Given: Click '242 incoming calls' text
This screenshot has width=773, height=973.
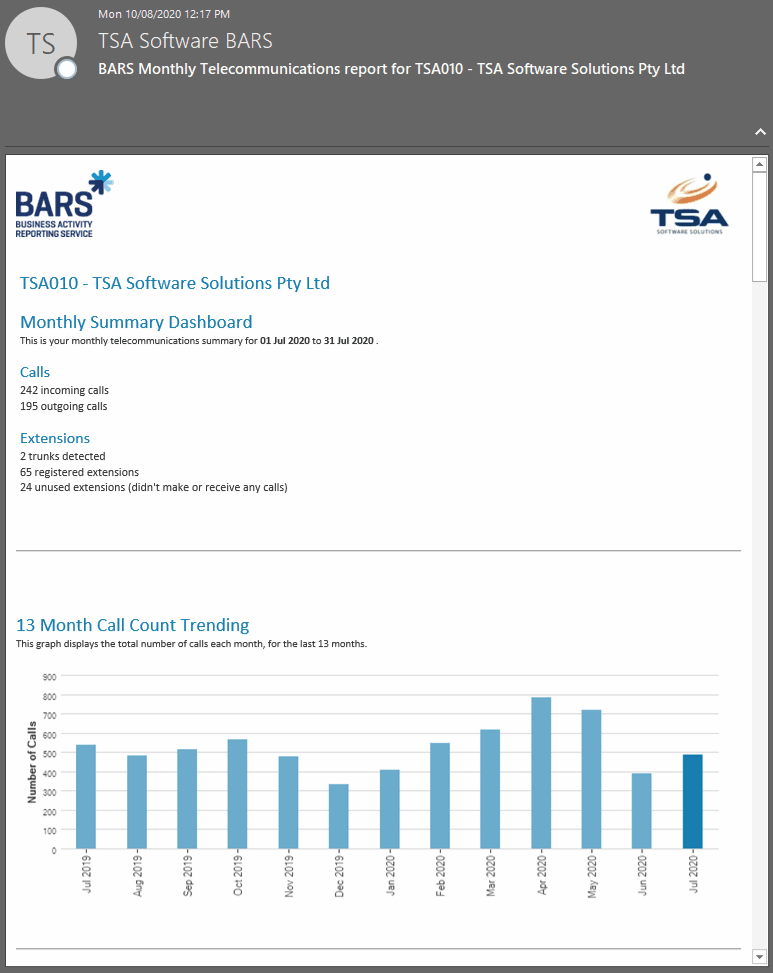Looking at the screenshot, I should tap(65, 390).
